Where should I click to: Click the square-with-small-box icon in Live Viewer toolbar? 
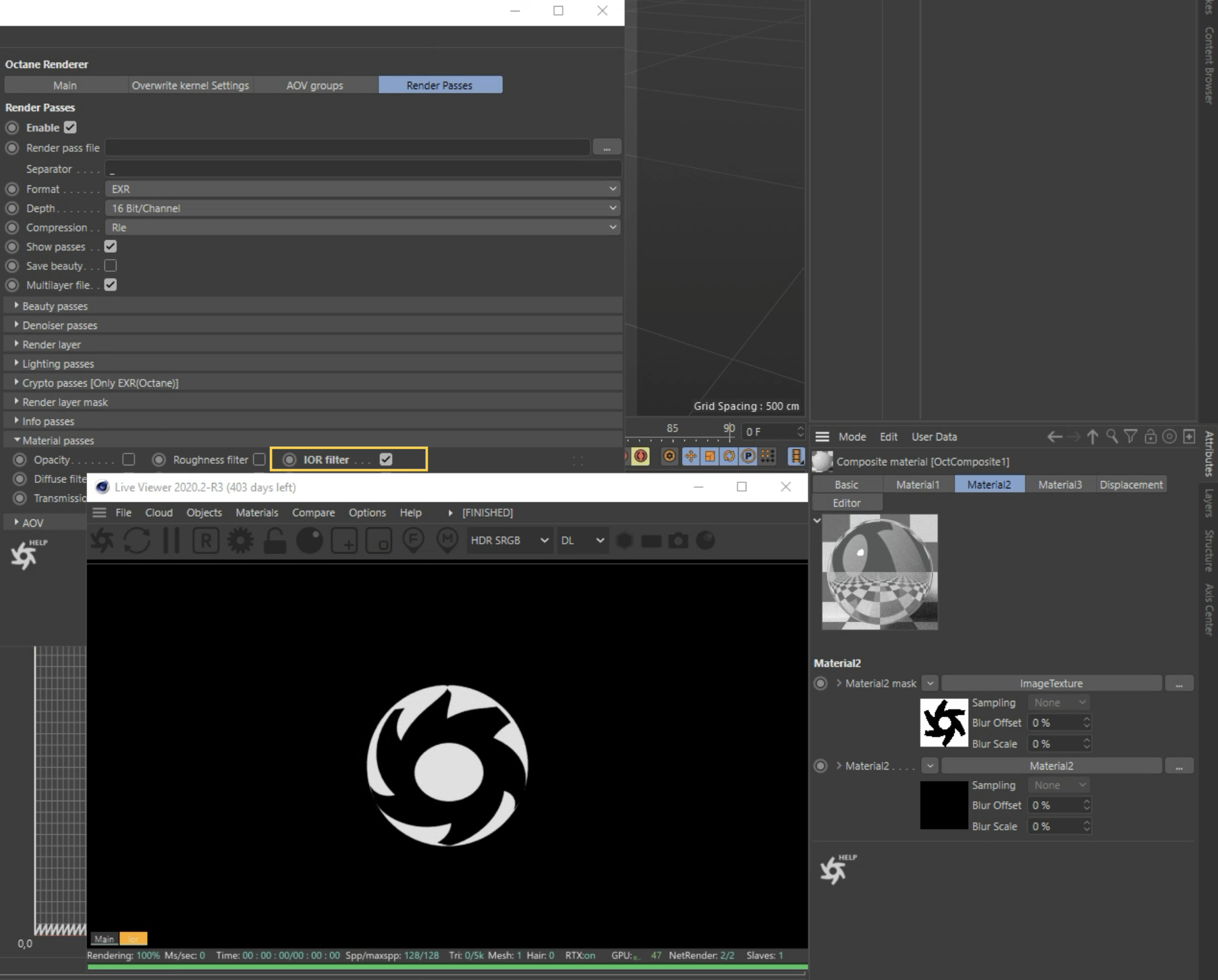pos(379,540)
